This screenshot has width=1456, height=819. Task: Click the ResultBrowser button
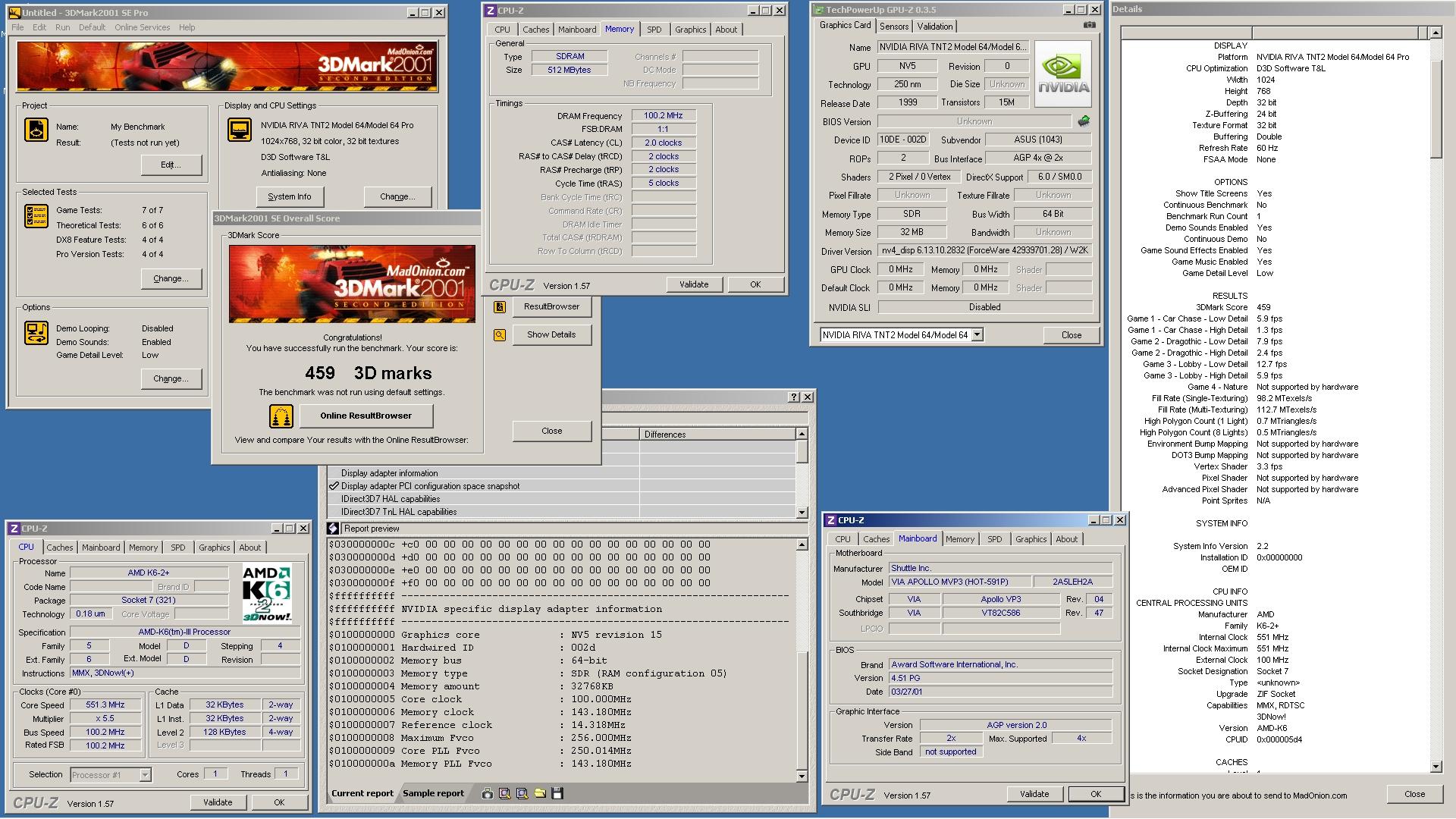point(551,306)
